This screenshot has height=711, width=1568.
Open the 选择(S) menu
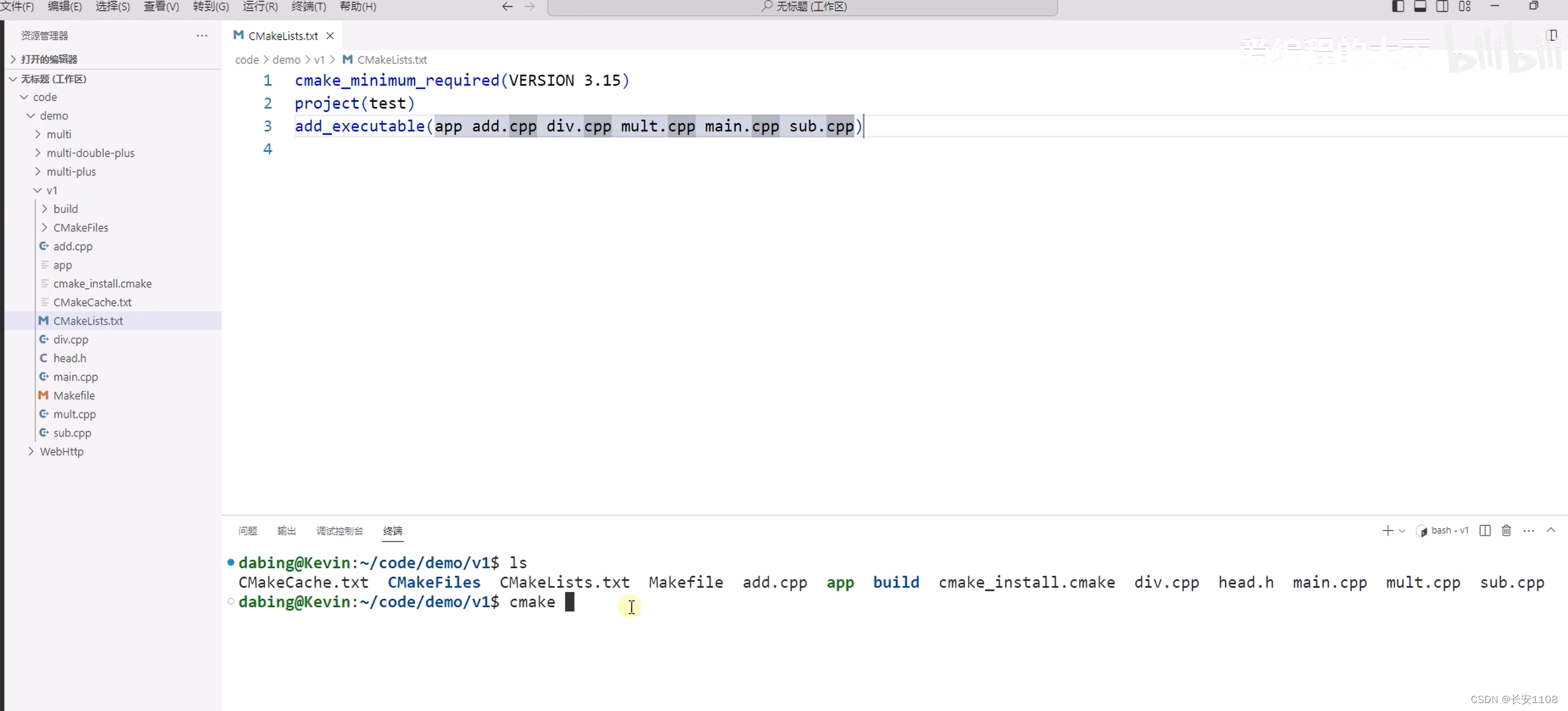click(112, 7)
